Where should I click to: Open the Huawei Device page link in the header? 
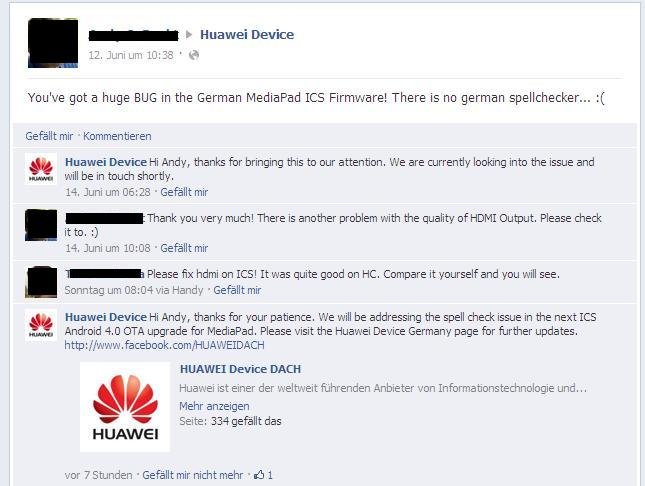click(x=247, y=35)
